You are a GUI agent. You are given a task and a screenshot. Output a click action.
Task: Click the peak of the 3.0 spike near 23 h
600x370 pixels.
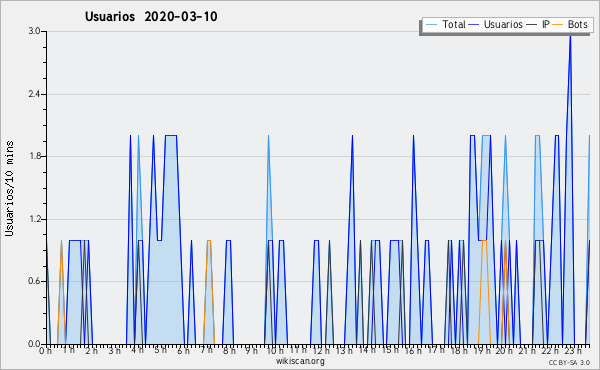570,36
